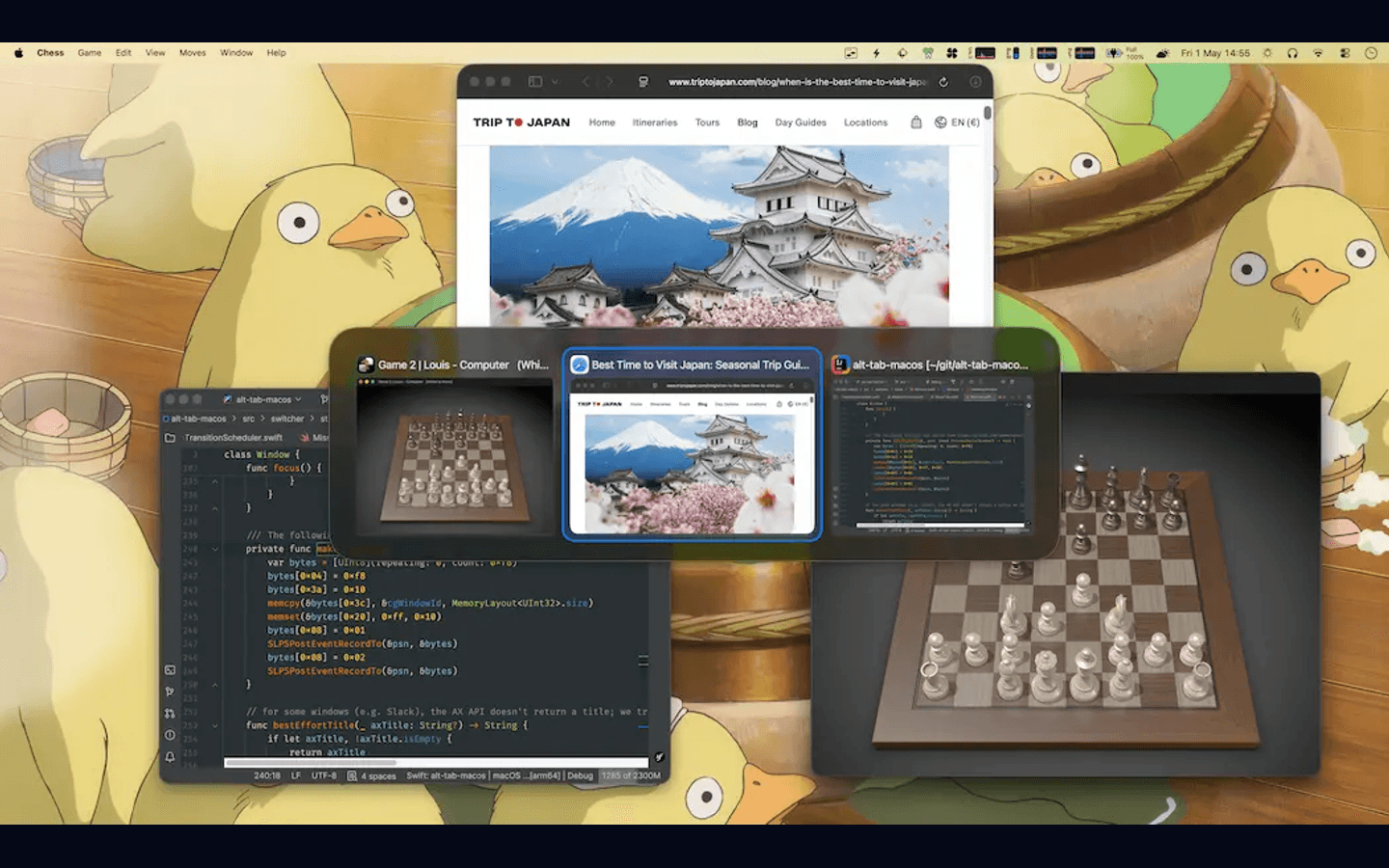This screenshot has height=868, width=1389.
Task: Collapse the fold arrow at line 250
Action: [215, 685]
